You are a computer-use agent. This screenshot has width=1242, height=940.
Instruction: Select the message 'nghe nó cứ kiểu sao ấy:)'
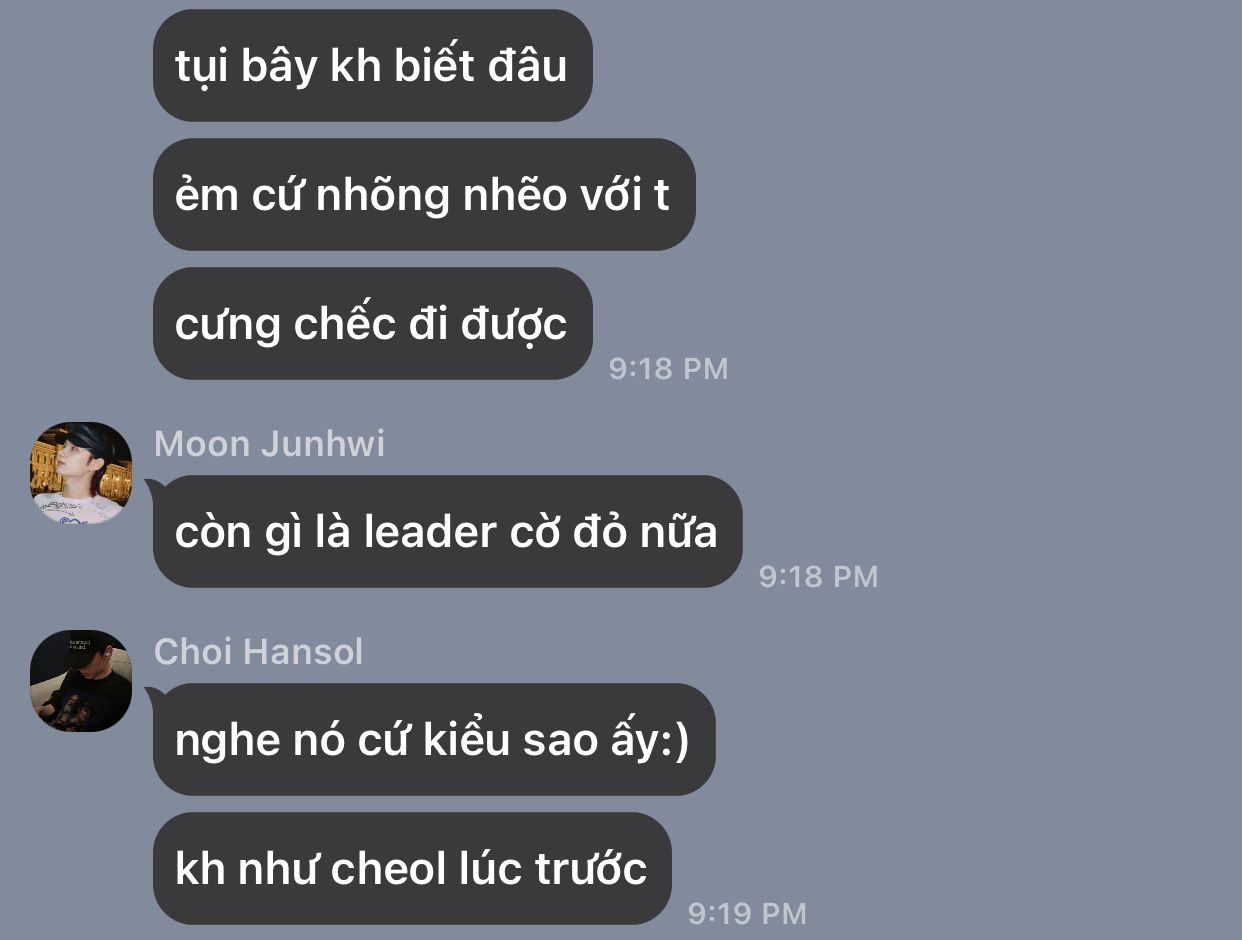pos(434,739)
